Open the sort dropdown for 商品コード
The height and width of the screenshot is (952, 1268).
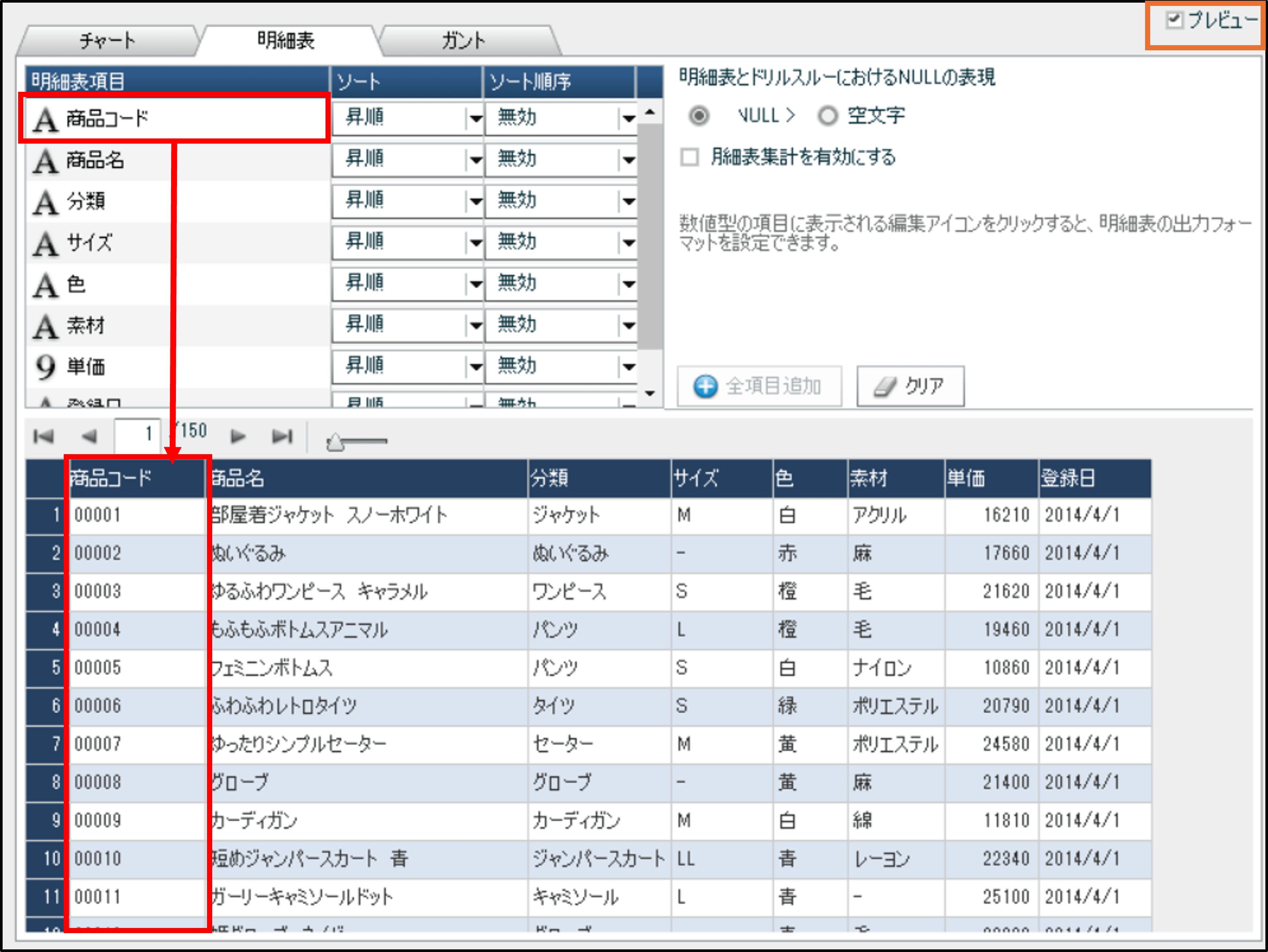[x=475, y=118]
